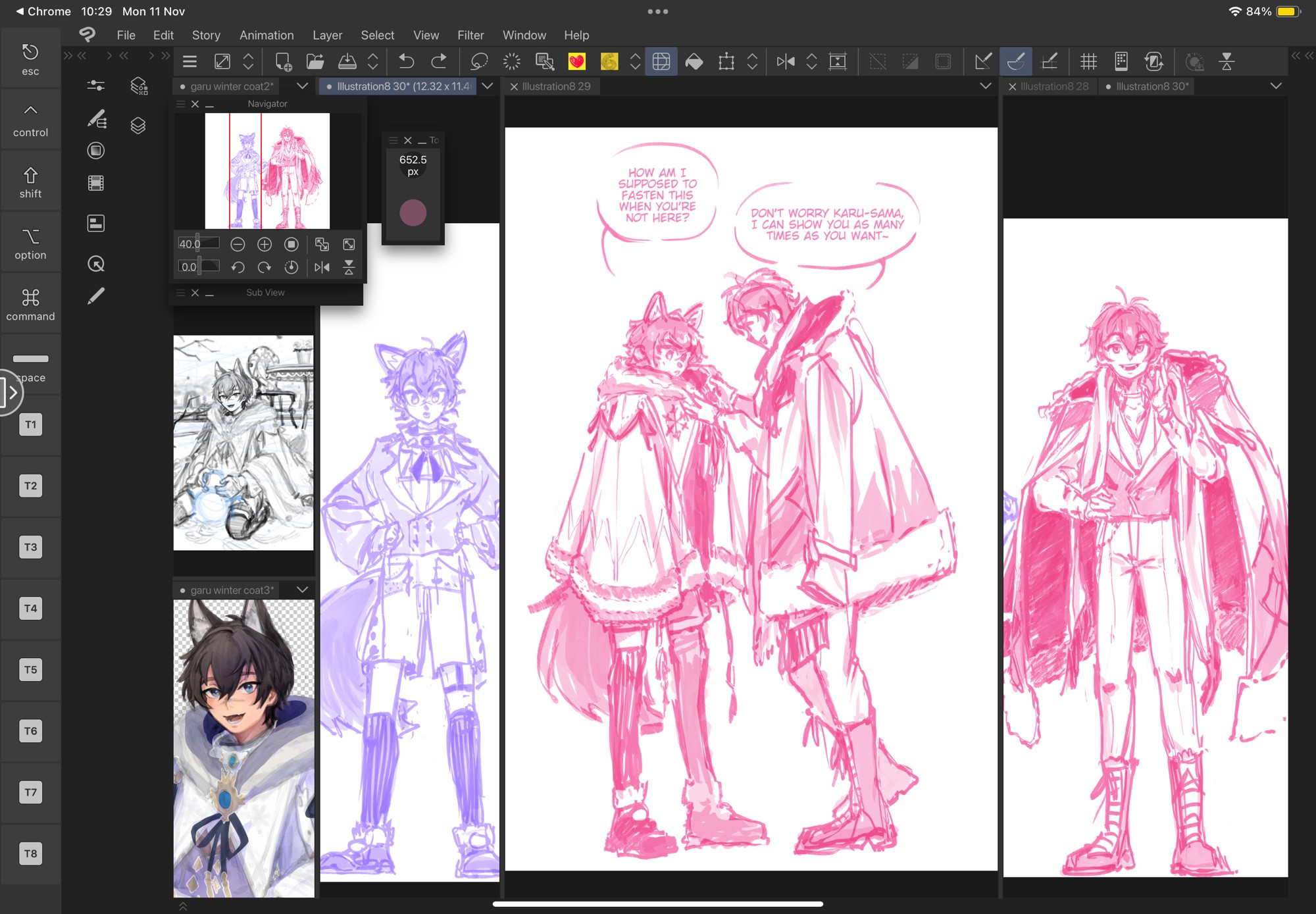Viewport: 1316px width, 914px height.
Task: Toggle the Snap to Ruler icon
Action: click(983, 62)
